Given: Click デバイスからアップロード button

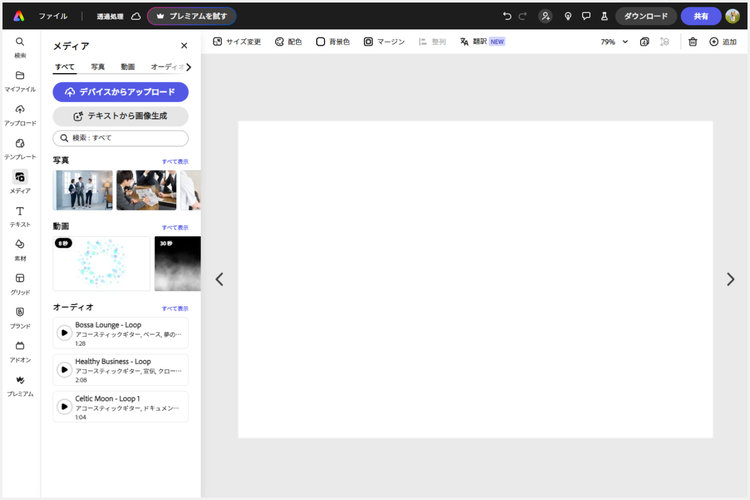Looking at the screenshot, I should pyautogui.click(x=121, y=92).
